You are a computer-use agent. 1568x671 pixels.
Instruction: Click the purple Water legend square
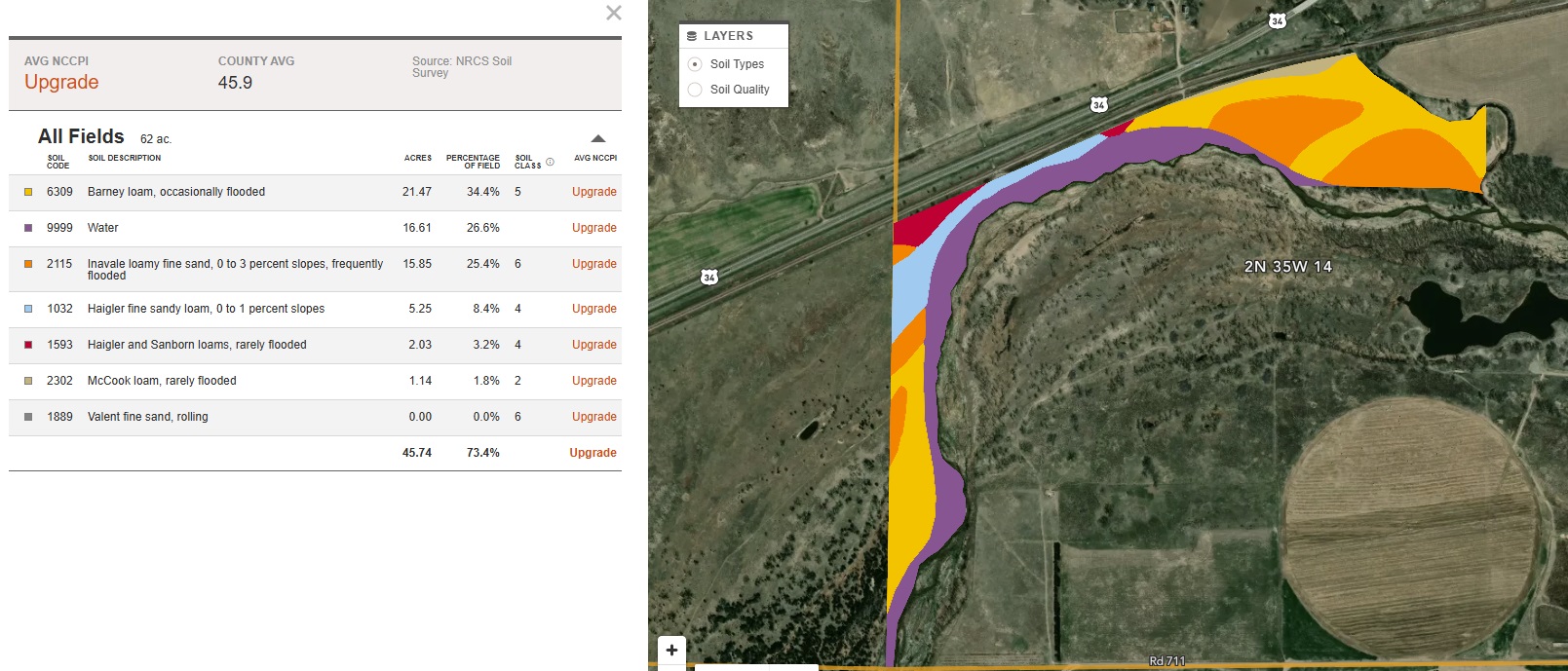(28, 228)
